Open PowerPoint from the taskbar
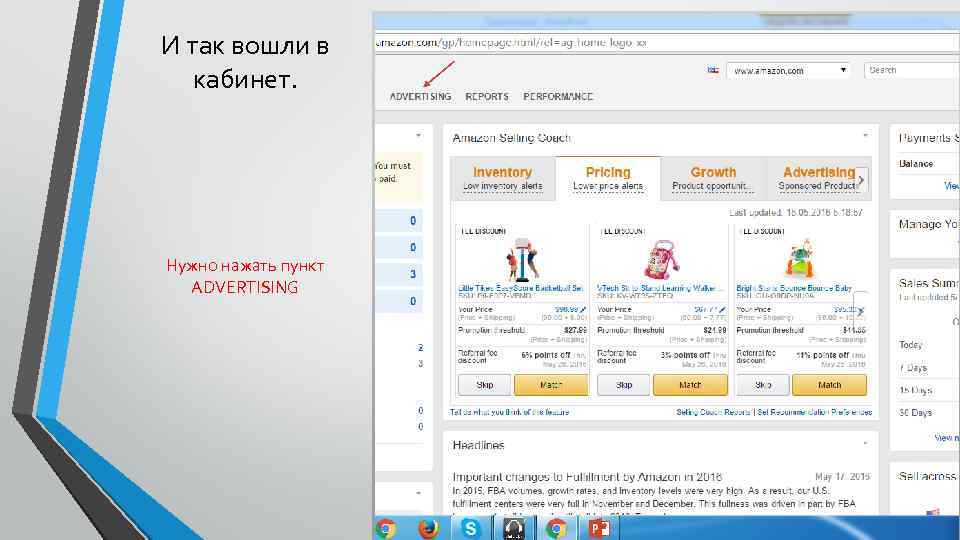Viewport: 960px width, 540px height. coord(598,528)
